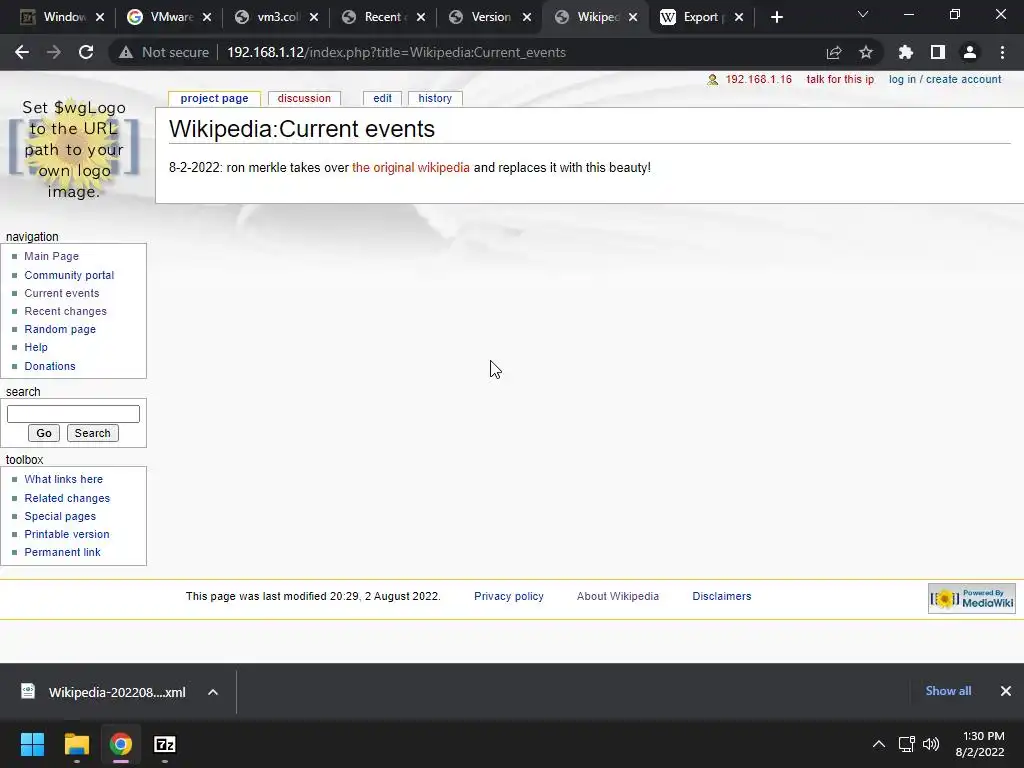Click Show all downloads
This screenshot has height=768, width=1024.
[x=948, y=691]
